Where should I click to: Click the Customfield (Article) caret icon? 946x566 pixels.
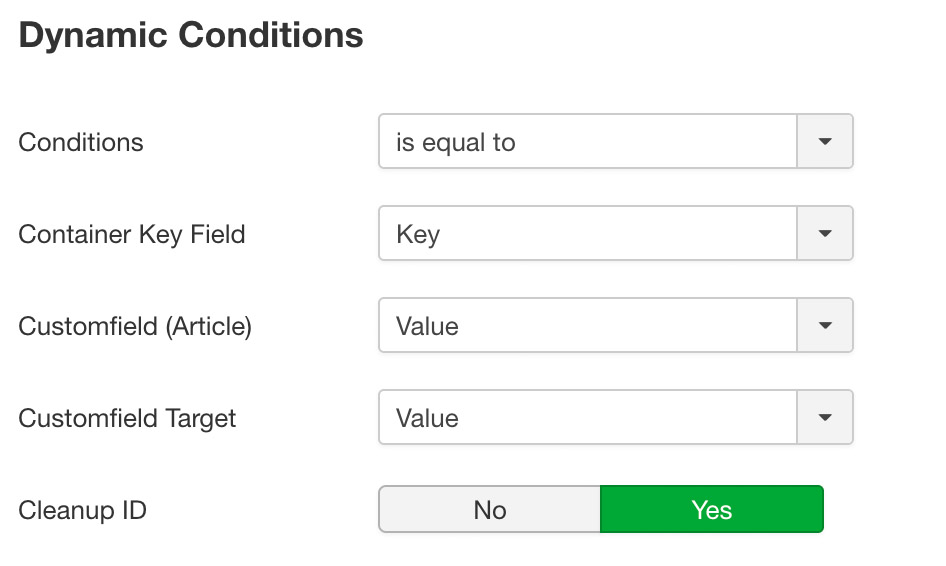coord(825,325)
